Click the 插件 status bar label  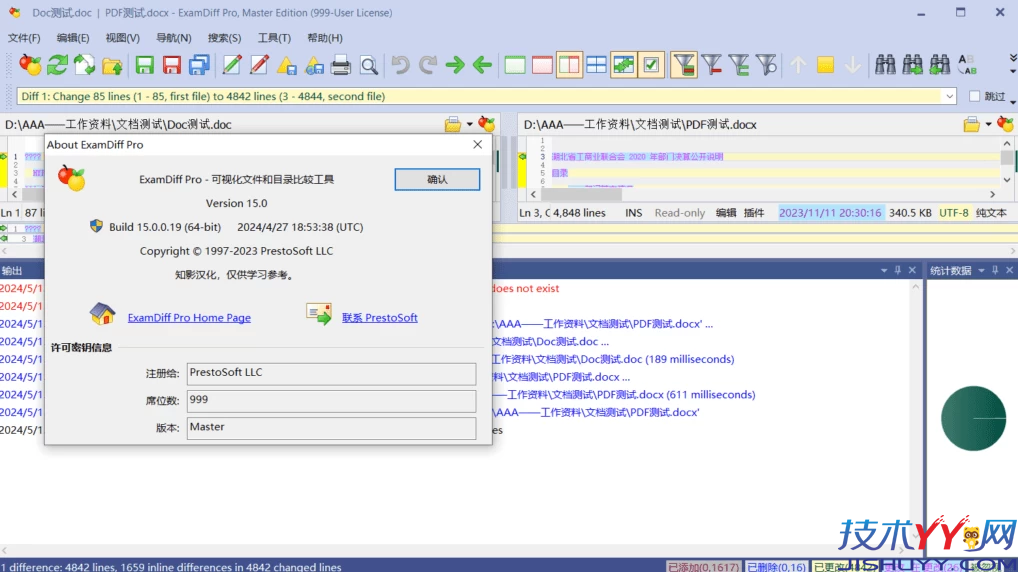[x=754, y=212]
